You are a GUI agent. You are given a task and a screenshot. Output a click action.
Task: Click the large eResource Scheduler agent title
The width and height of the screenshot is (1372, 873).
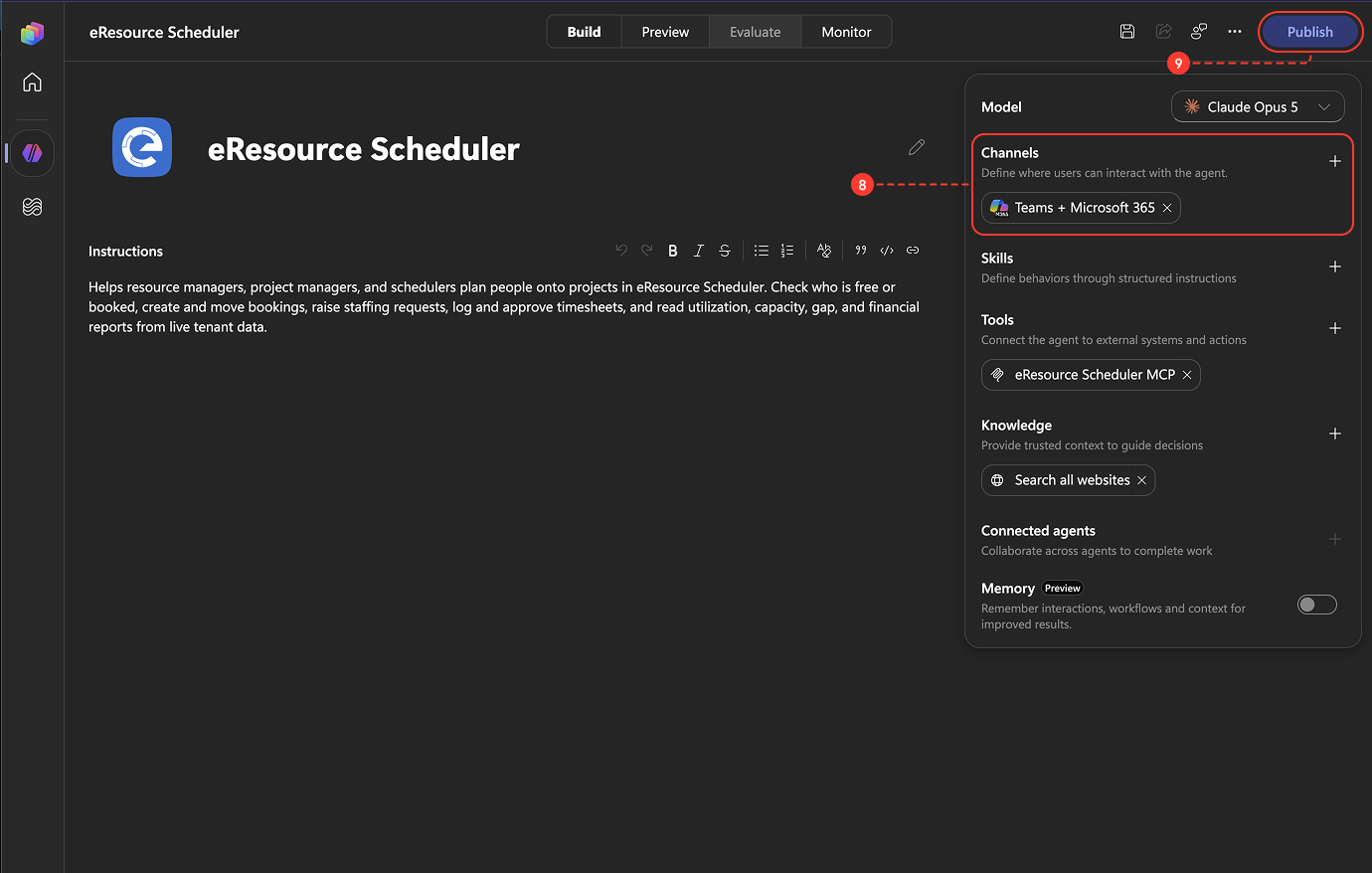(x=364, y=148)
